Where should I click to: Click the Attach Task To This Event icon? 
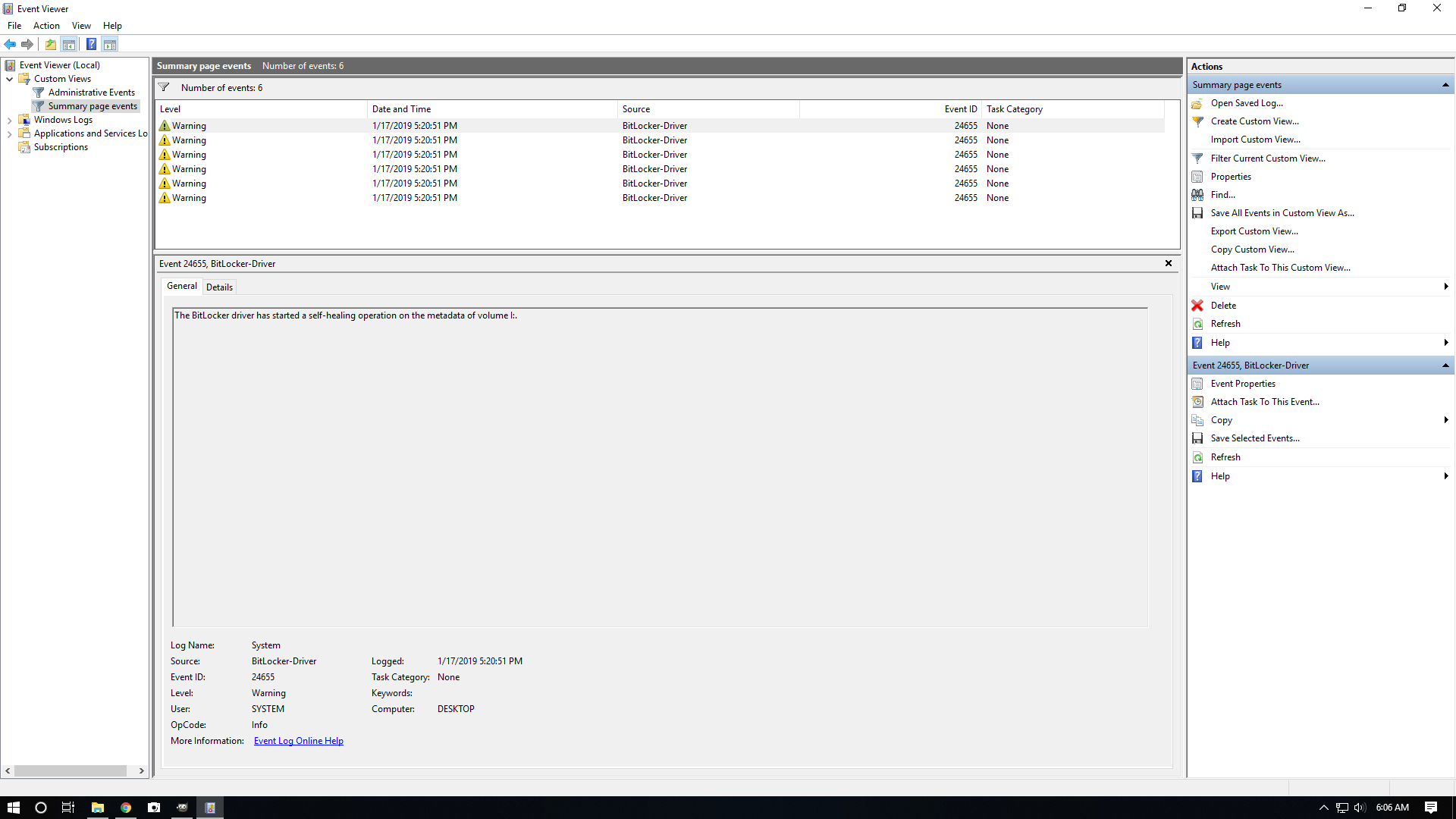(1197, 402)
